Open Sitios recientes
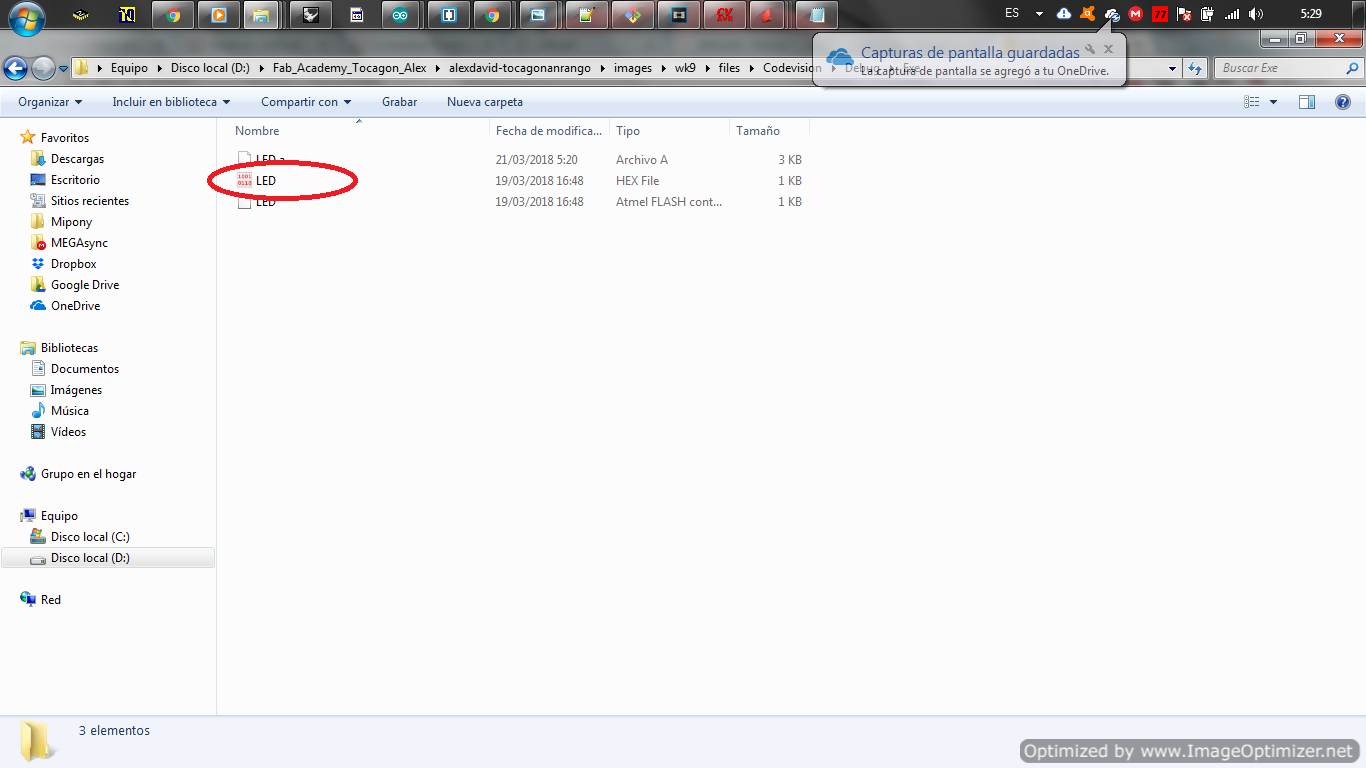The image size is (1366, 768). pyautogui.click(x=90, y=201)
